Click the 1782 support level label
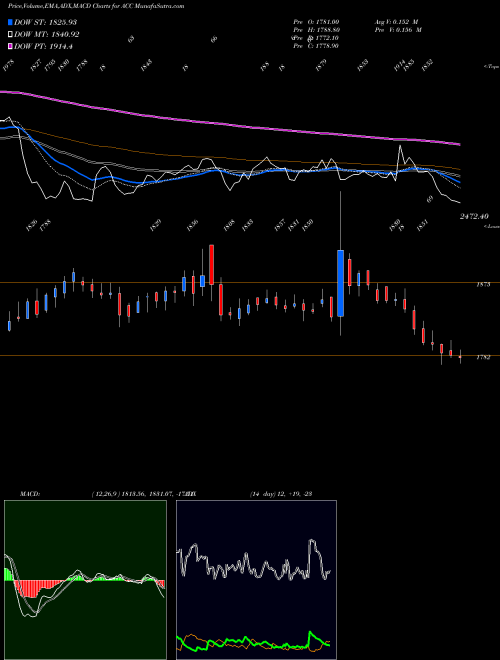Viewport: 500px width, 660px height. pos(483,357)
